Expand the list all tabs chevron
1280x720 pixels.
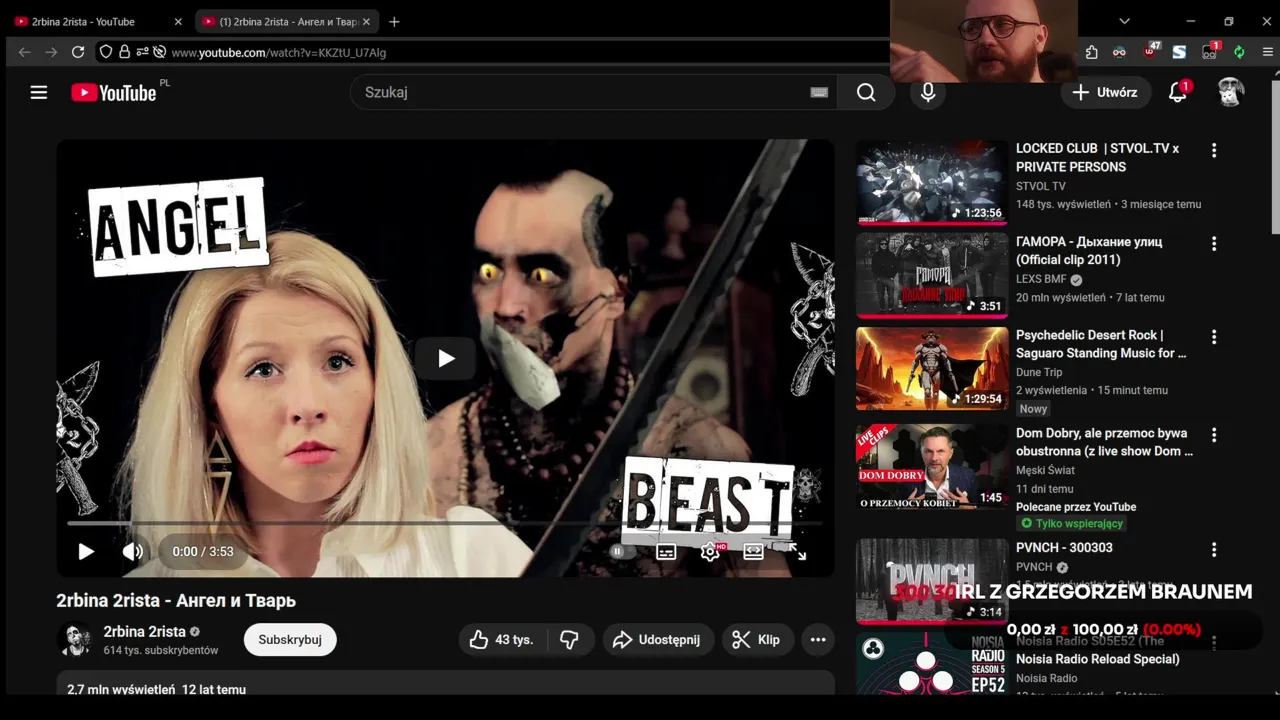[1124, 21]
